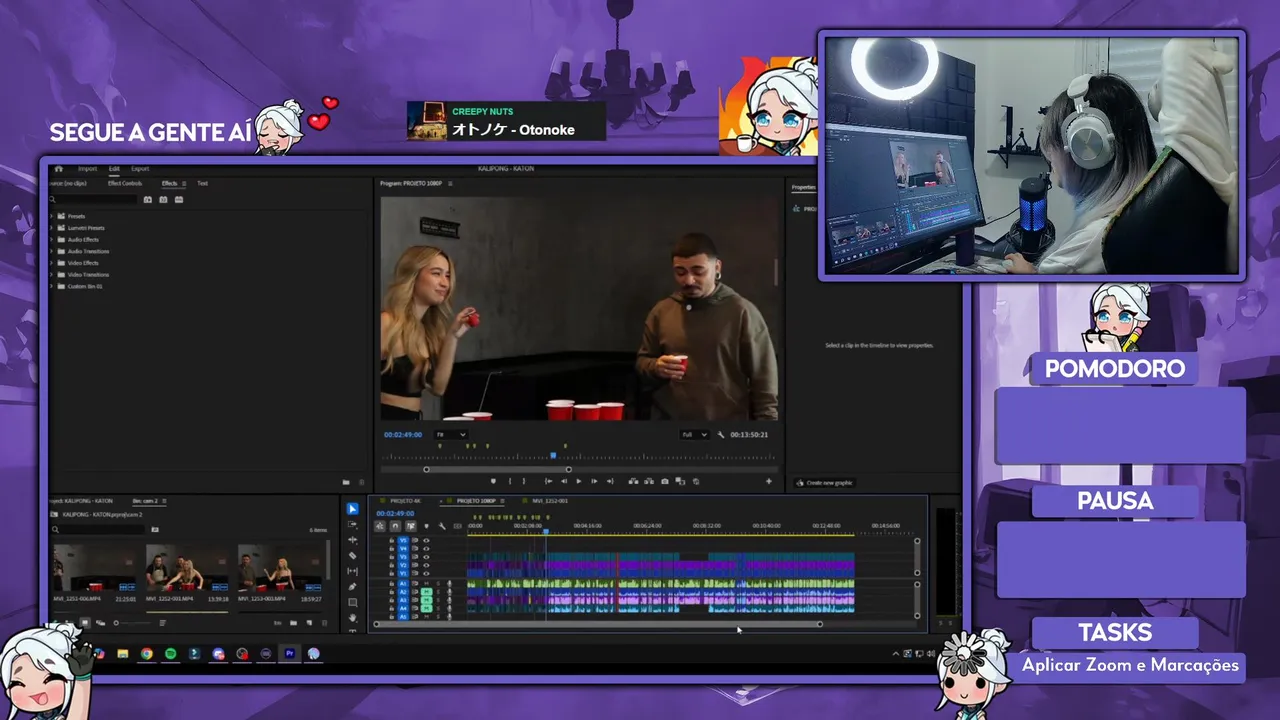This screenshot has height=720, width=1280.
Task: Switch to the Export workspace tab
Action: click(x=140, y=169)
